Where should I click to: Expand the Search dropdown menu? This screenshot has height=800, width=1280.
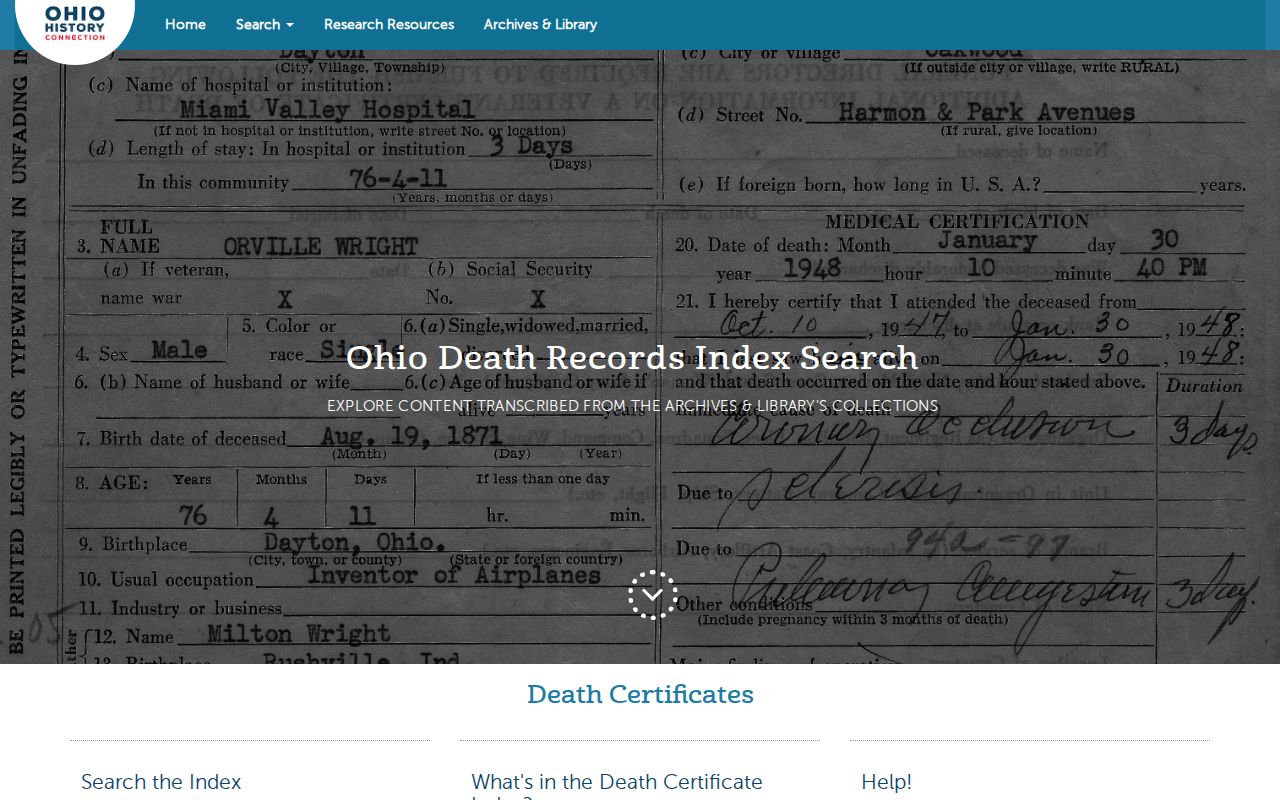click(x=265, y=24)
